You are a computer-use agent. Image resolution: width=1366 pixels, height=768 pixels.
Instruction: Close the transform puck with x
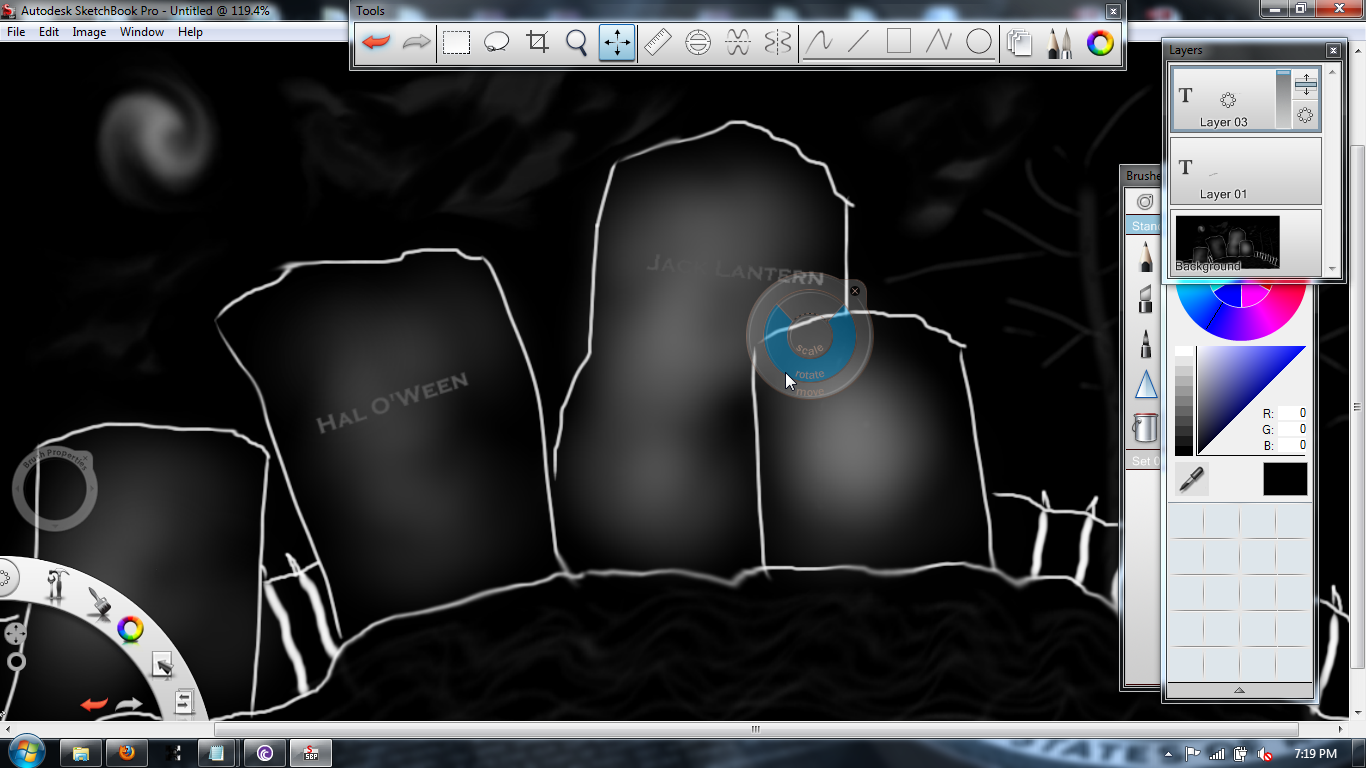pos(855,291)
